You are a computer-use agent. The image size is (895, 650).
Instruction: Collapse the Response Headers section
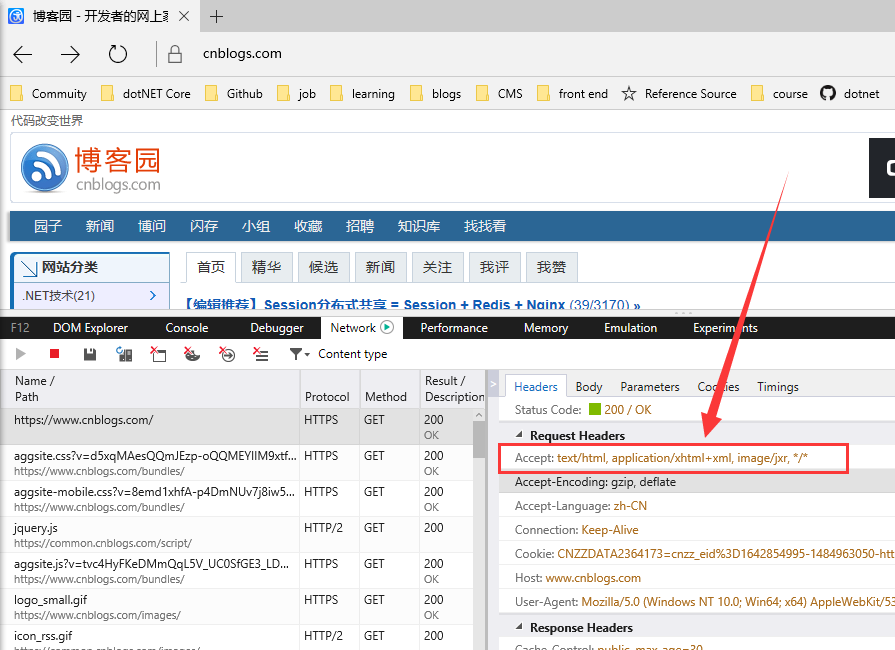pyautogui.click(x=519, y=627)
